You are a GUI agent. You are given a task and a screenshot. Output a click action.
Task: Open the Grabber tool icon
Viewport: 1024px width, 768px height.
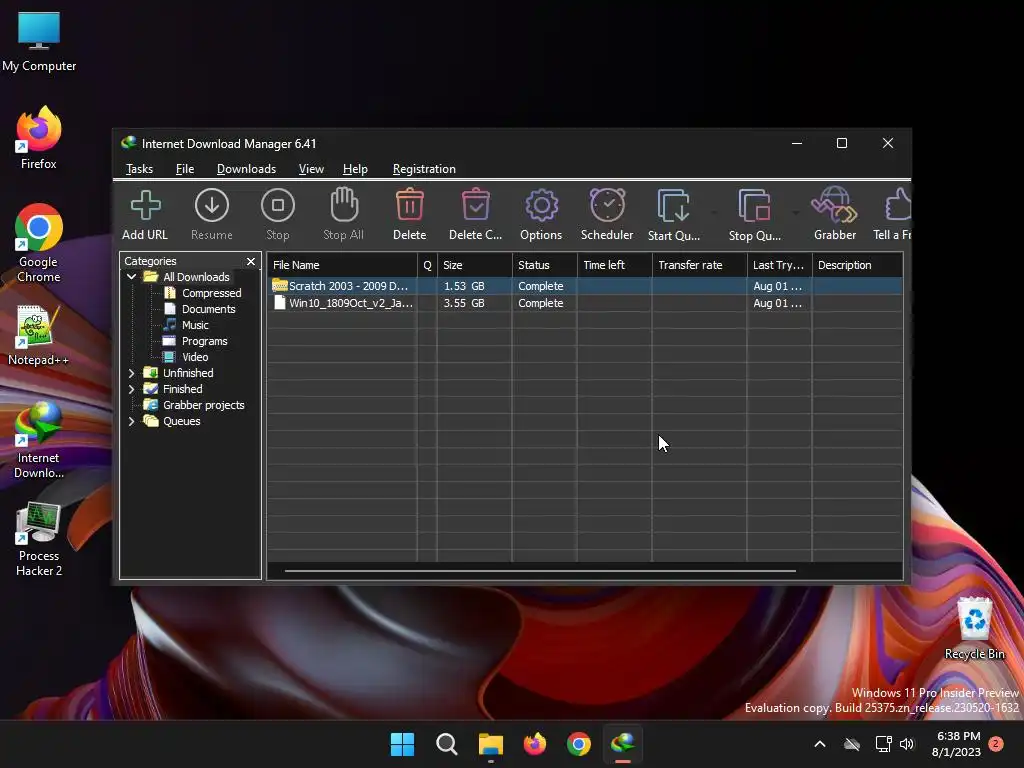834,214
